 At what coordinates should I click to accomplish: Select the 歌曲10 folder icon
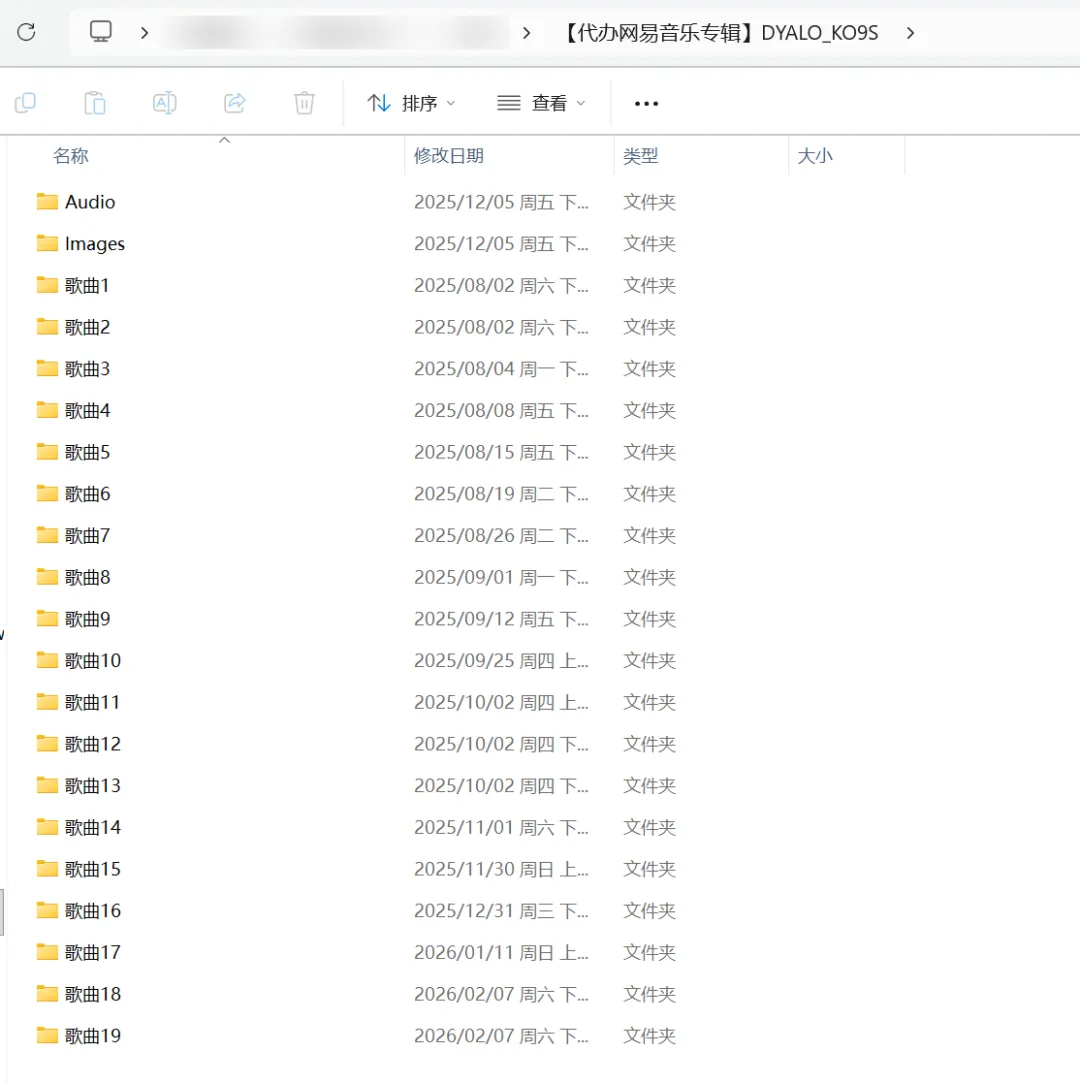click(47, 660)
